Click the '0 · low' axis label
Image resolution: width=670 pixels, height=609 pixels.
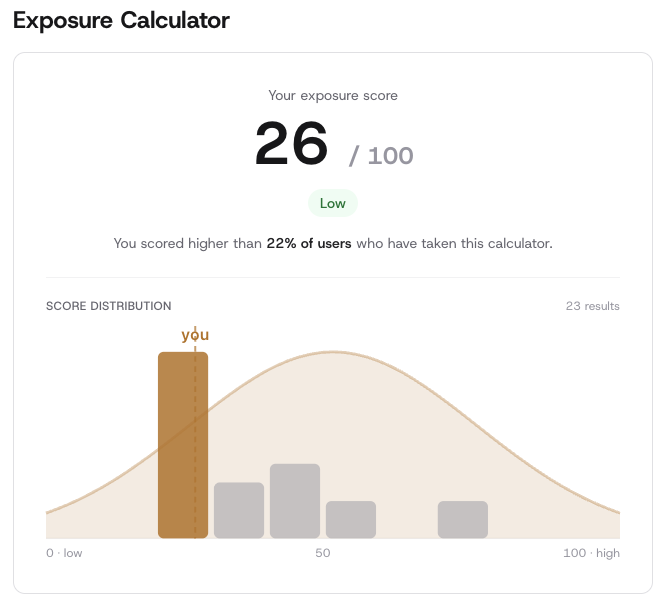coord(65,553)
